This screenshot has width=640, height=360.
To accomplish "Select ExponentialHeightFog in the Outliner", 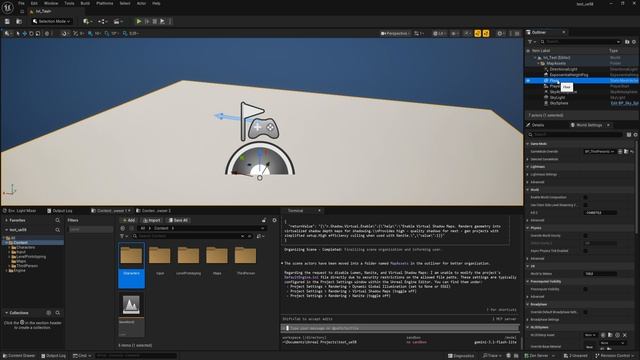I will click(x=569, y=75).
